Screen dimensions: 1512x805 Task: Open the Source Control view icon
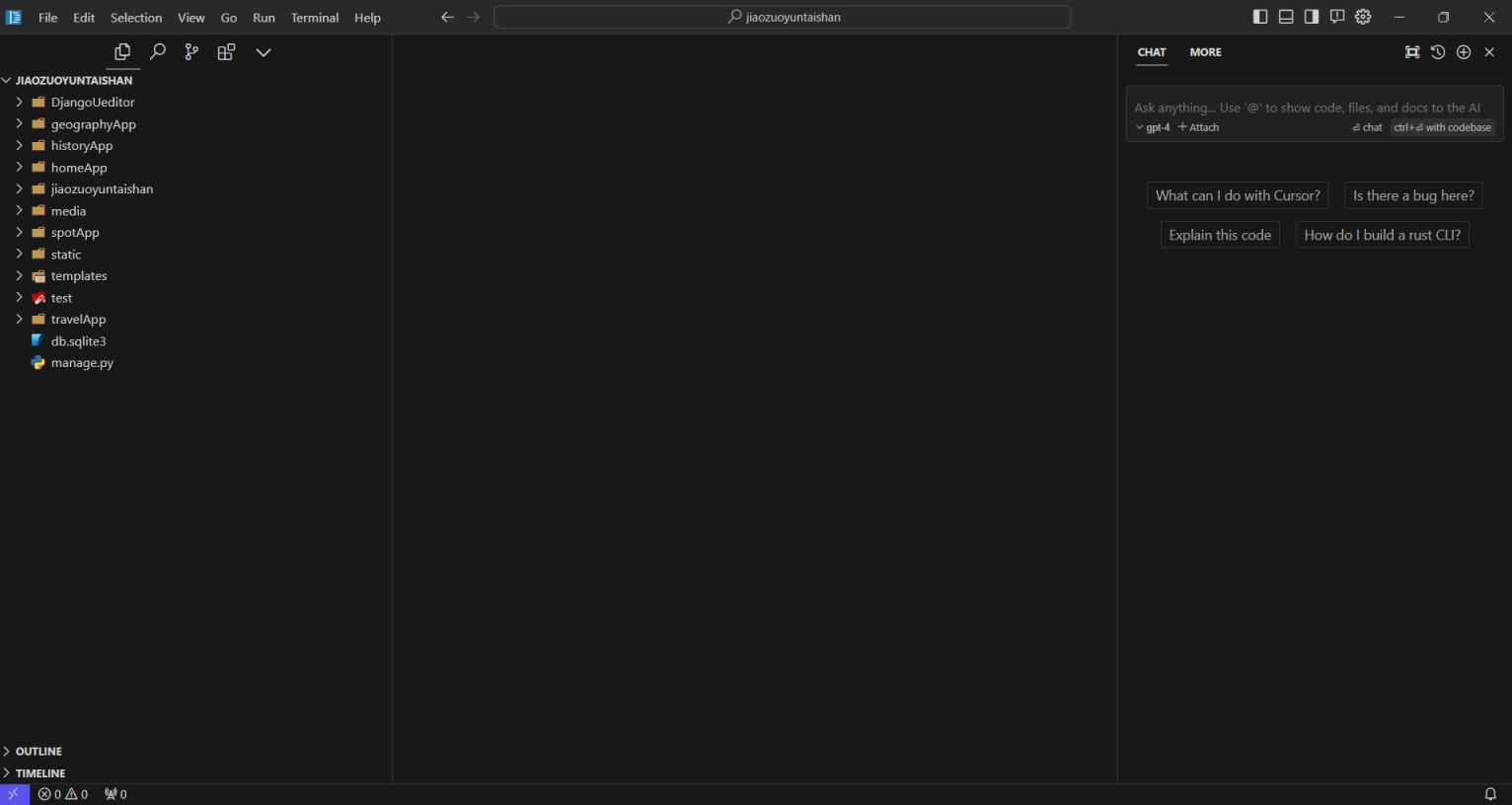(191, 52)
